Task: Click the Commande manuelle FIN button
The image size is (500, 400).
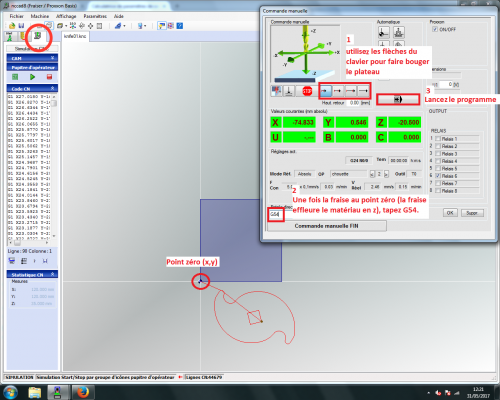Action: coord(327,226)
